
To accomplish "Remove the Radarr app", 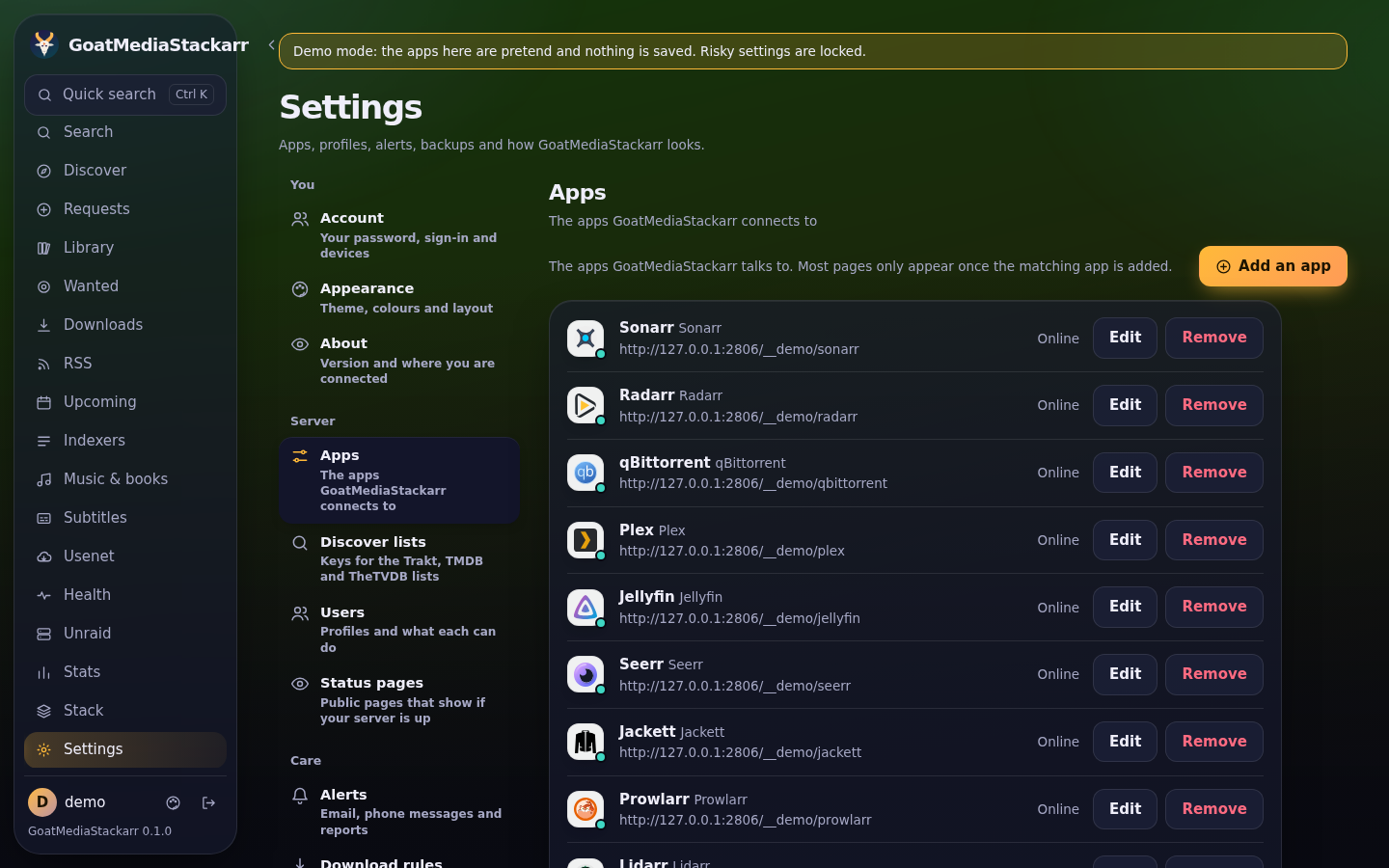I will click(1214, 405).
